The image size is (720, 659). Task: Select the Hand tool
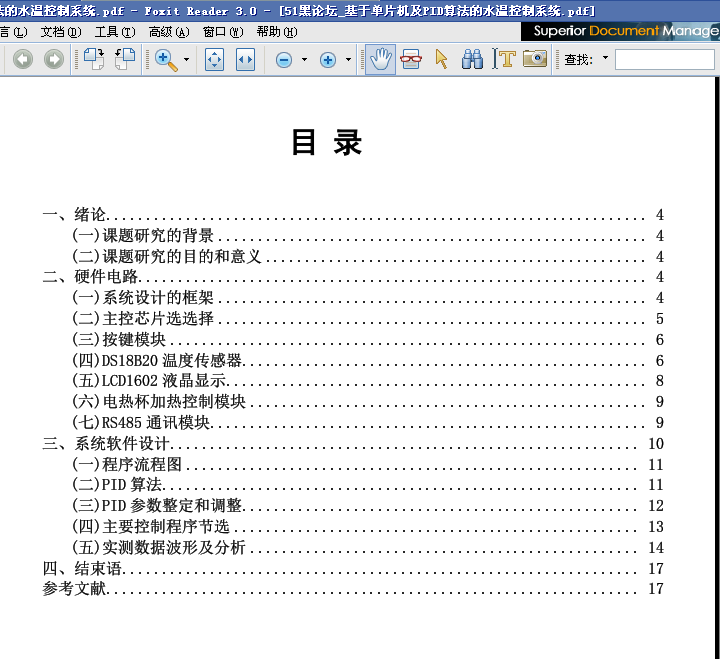pyautogui.click(x=381, y=60)
